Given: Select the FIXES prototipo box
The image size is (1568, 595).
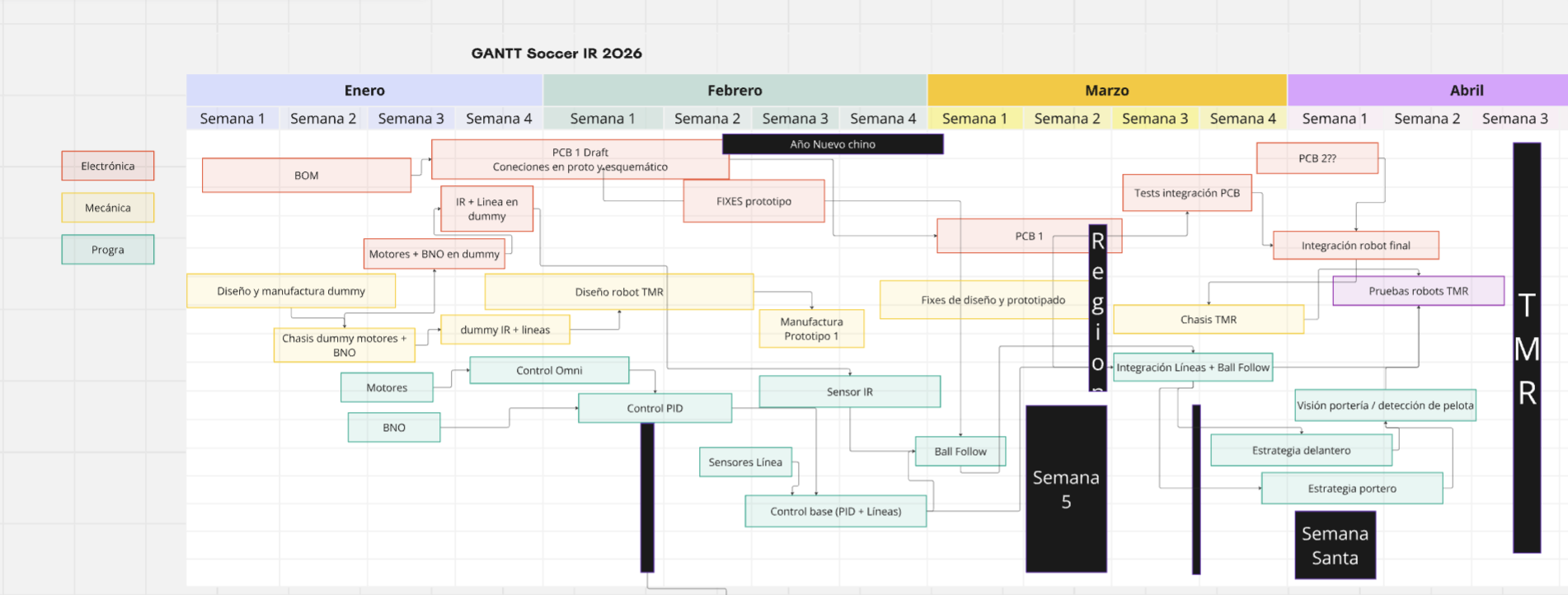Looking at the screenshot, I should (x=753, y=201).
